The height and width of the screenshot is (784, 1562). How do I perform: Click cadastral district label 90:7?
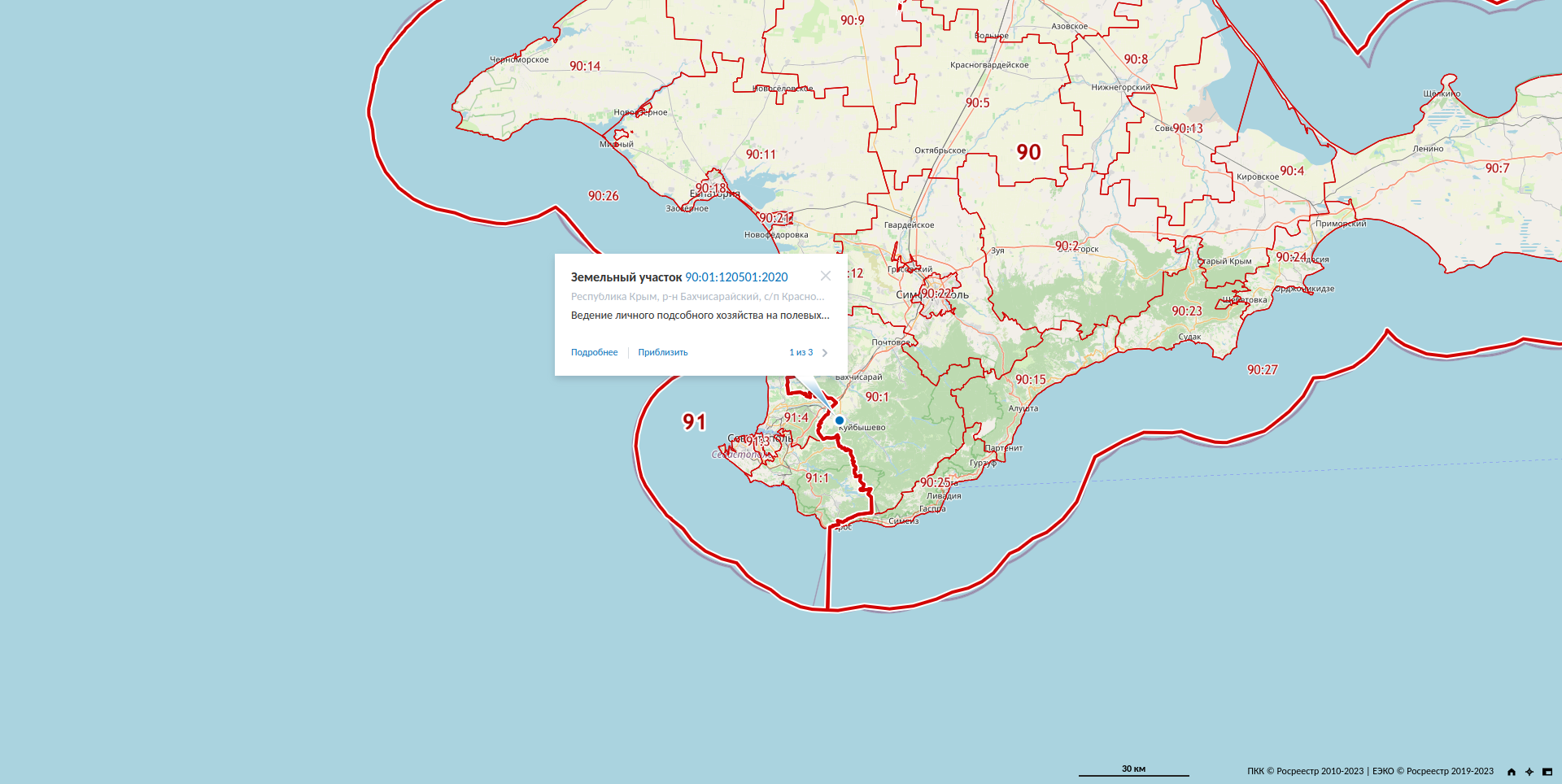[x=1497, y=168]
